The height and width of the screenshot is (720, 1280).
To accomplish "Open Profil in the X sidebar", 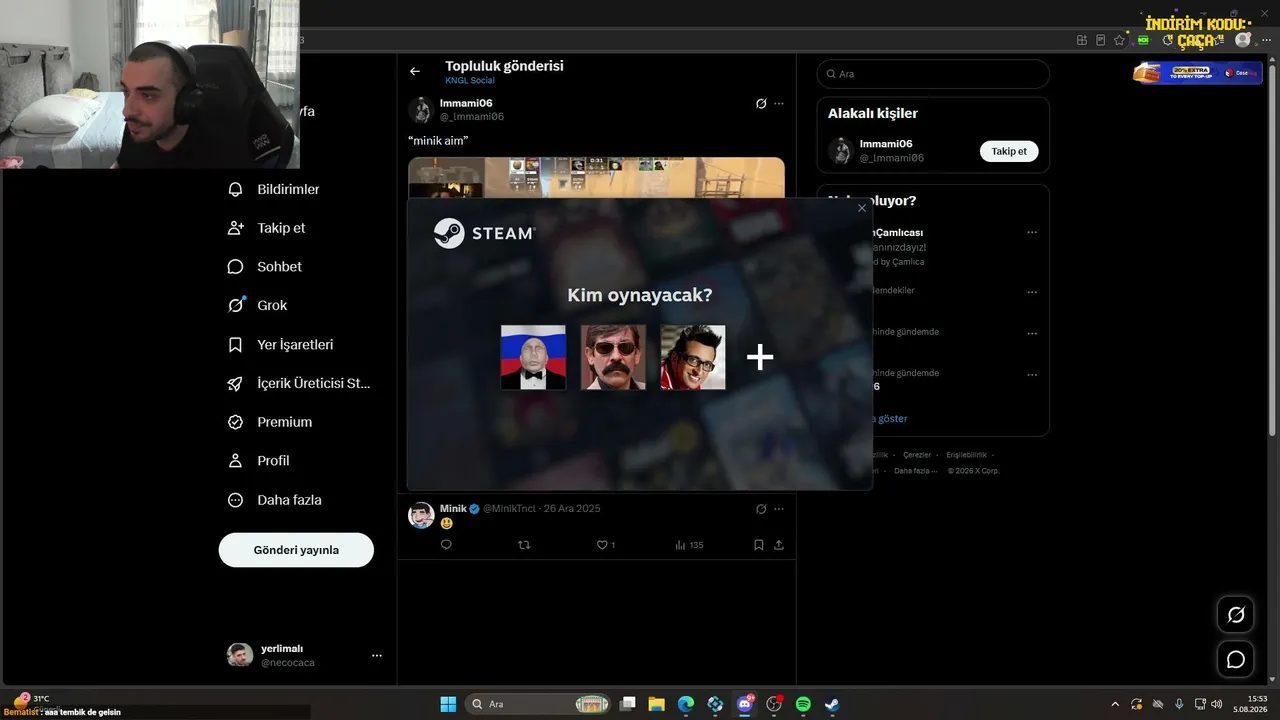I will [x=259, y=461].
